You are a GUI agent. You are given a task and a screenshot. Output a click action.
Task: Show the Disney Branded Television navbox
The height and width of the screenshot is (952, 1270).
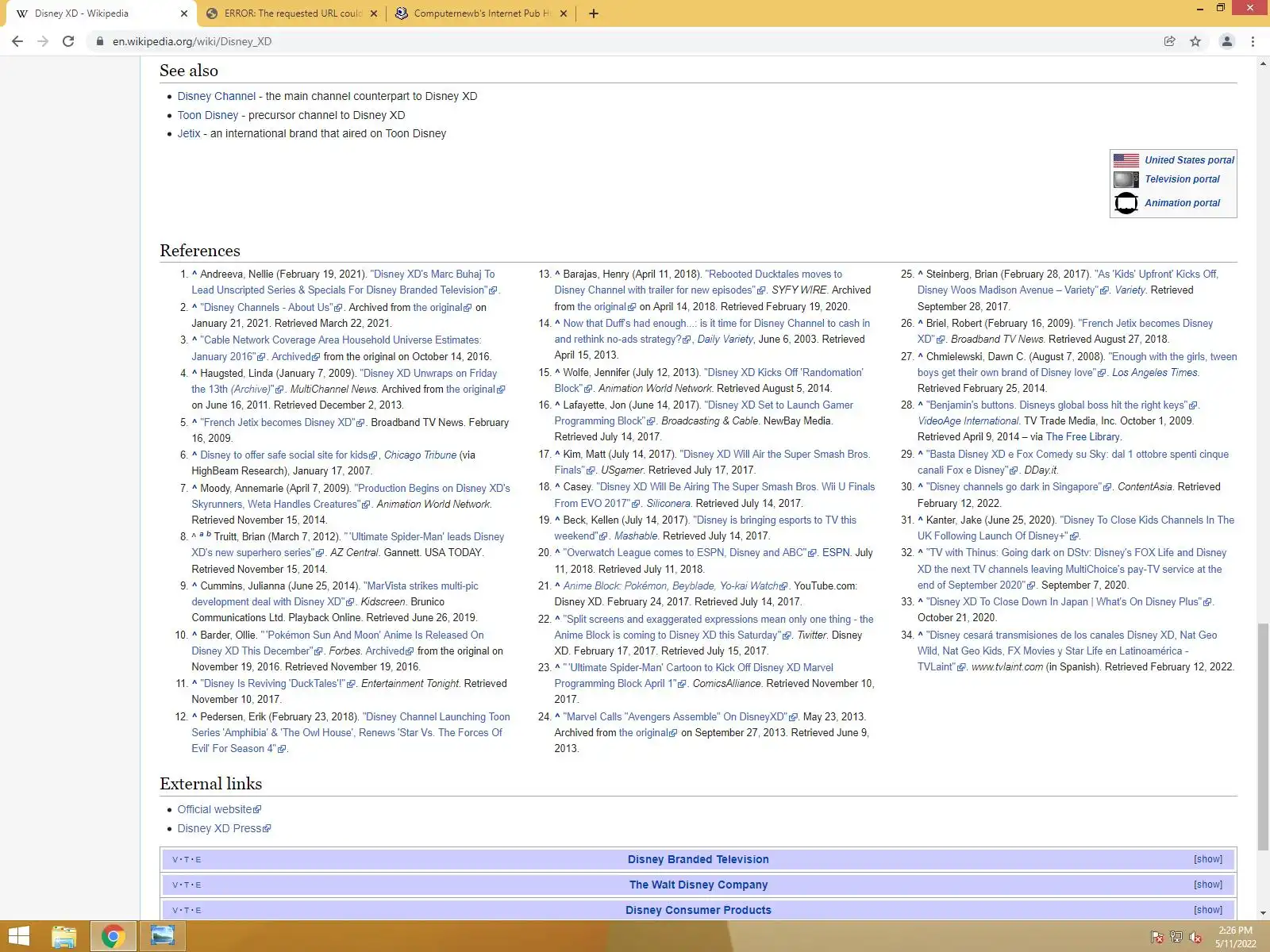(x=1207, y=859)
